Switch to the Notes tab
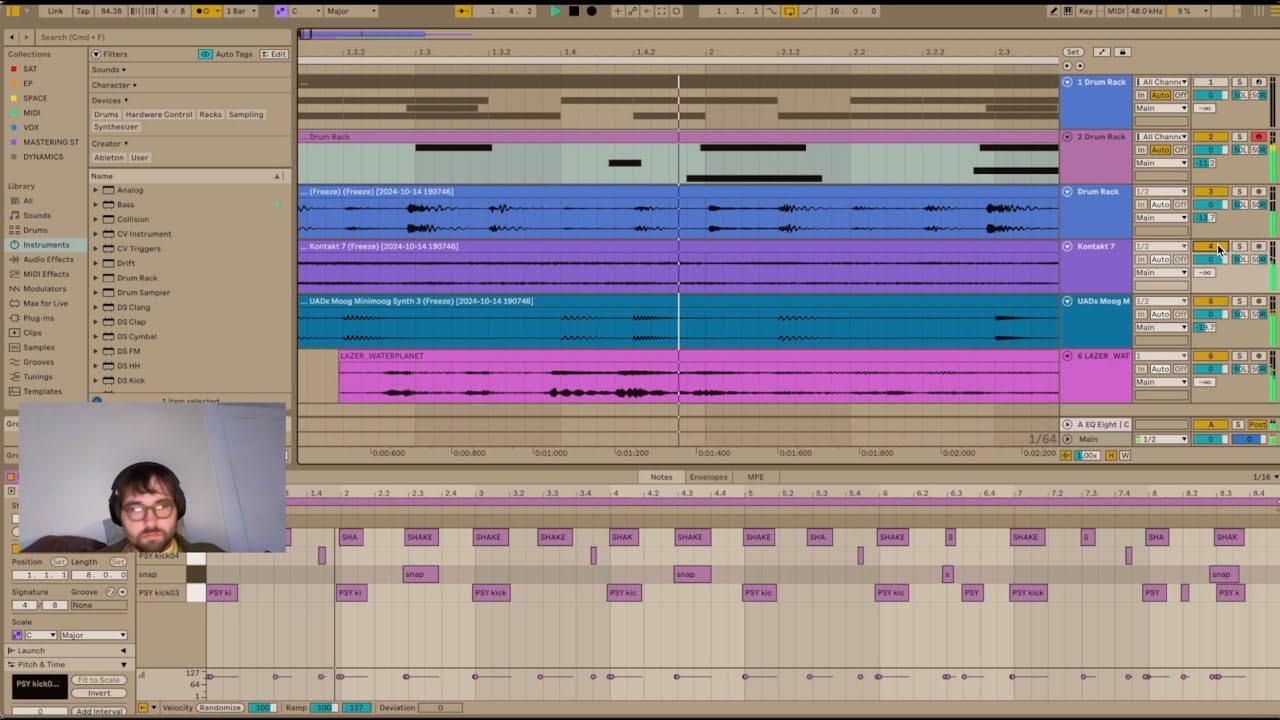1280x720 pixels. tap(661, 477)
